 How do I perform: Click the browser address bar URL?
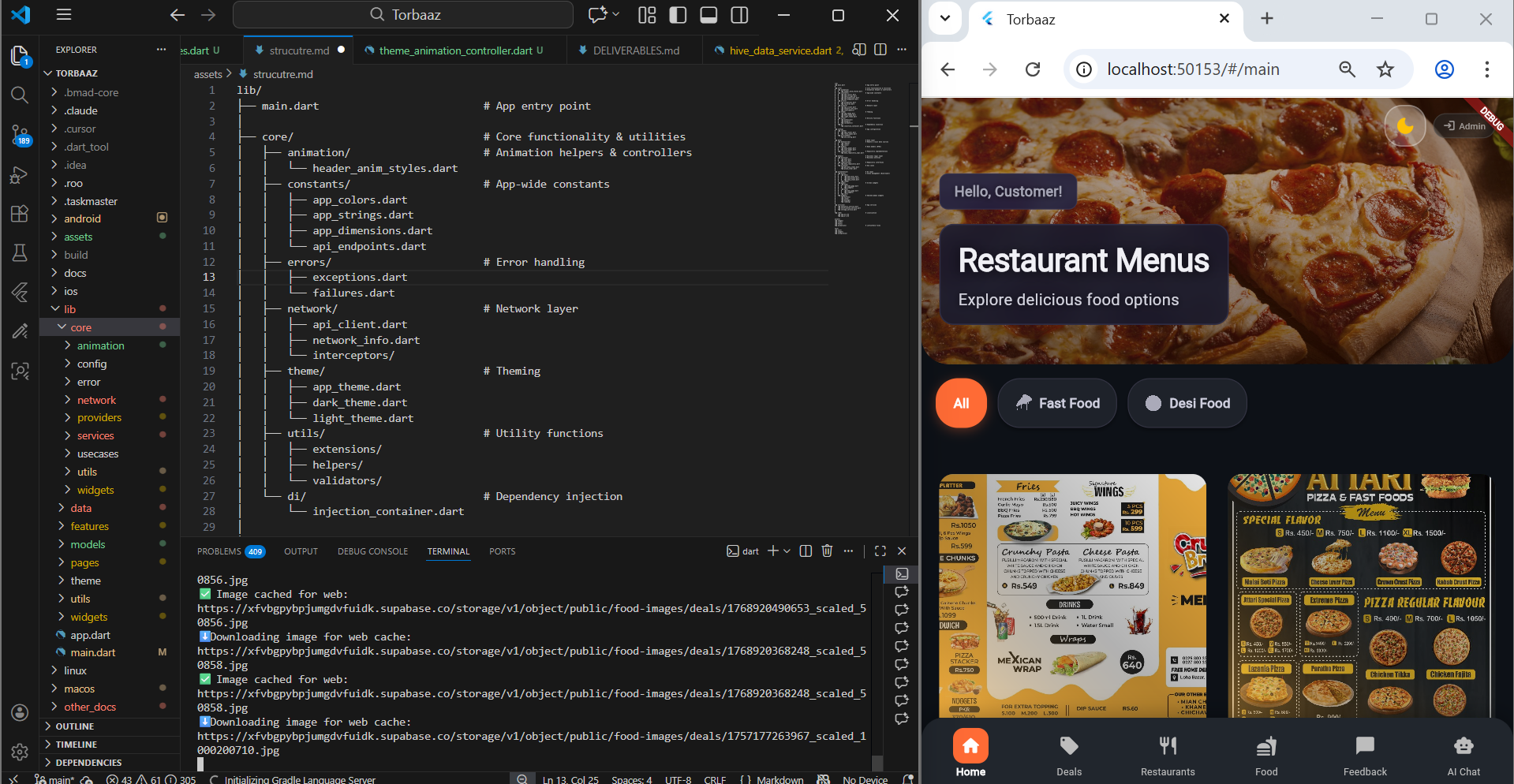click(1192, 69)
